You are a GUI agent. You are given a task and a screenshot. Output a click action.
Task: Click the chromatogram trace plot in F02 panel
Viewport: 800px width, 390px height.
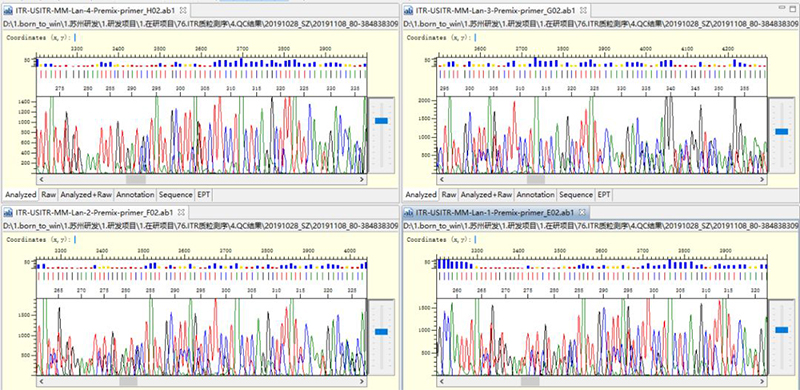[202, 337]
